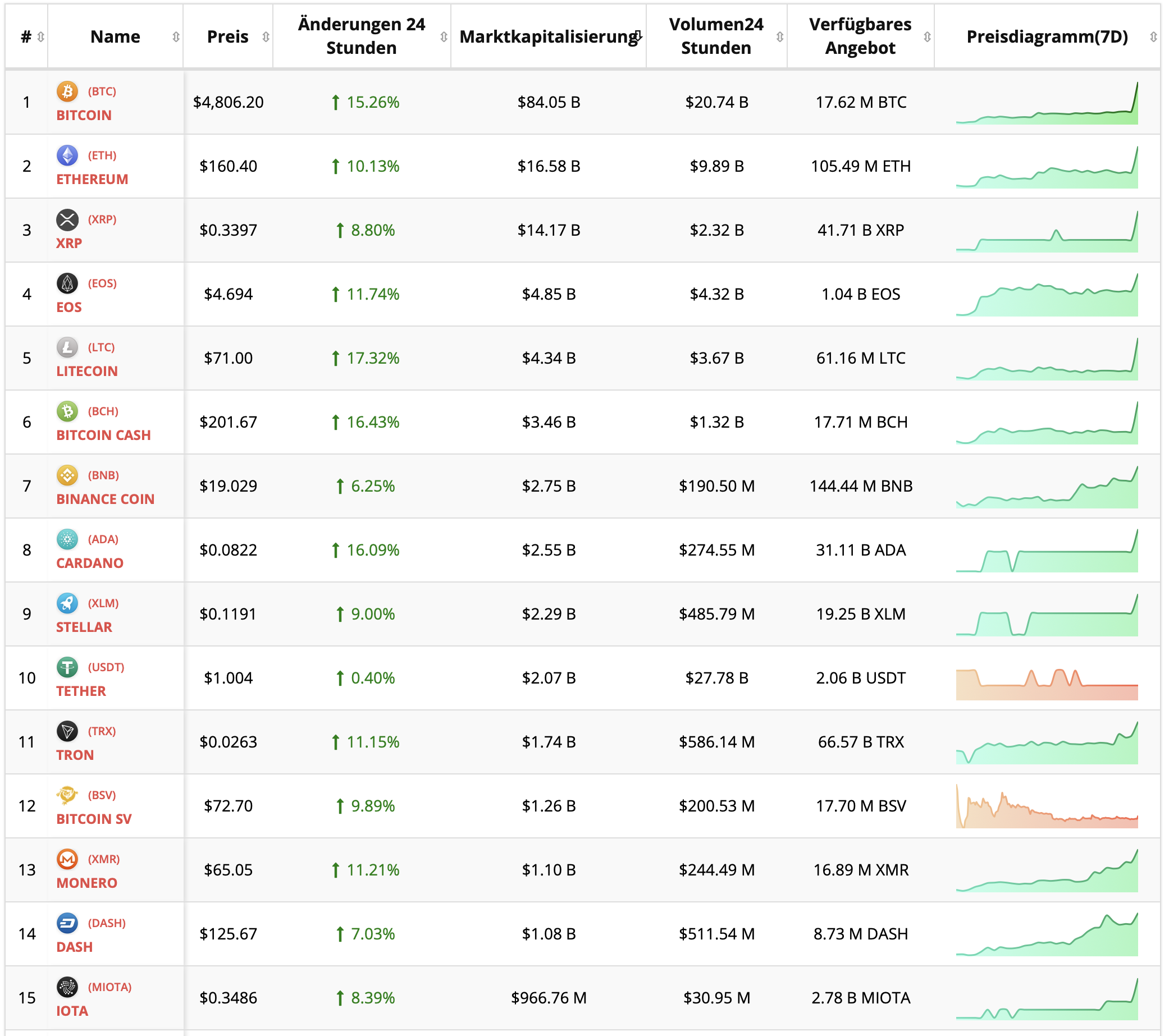Click the Ethereum diamond logo icon
Viewport: 1169px width, 1036px height.
tap(67, 155)
